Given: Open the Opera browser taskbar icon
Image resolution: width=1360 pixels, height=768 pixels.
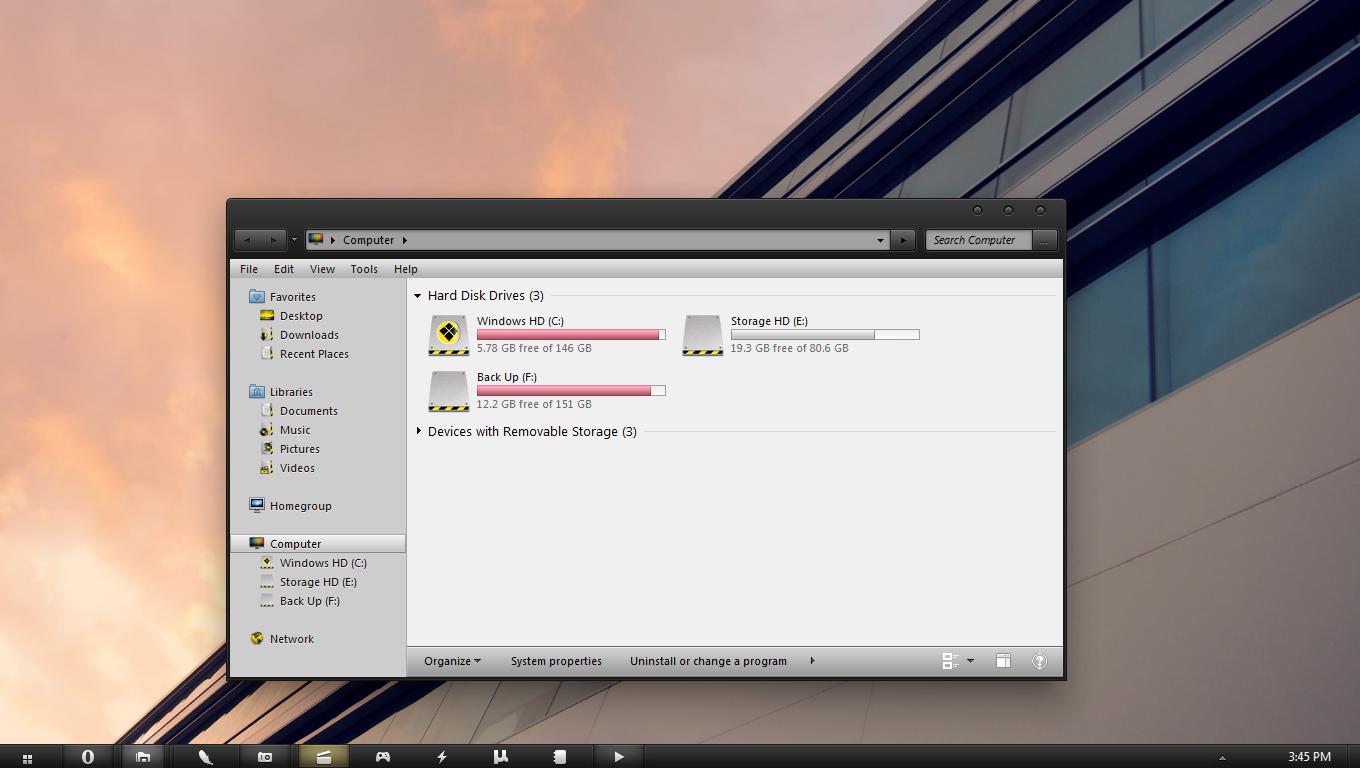Looking at the screenshot, I should tap(88, 757).
